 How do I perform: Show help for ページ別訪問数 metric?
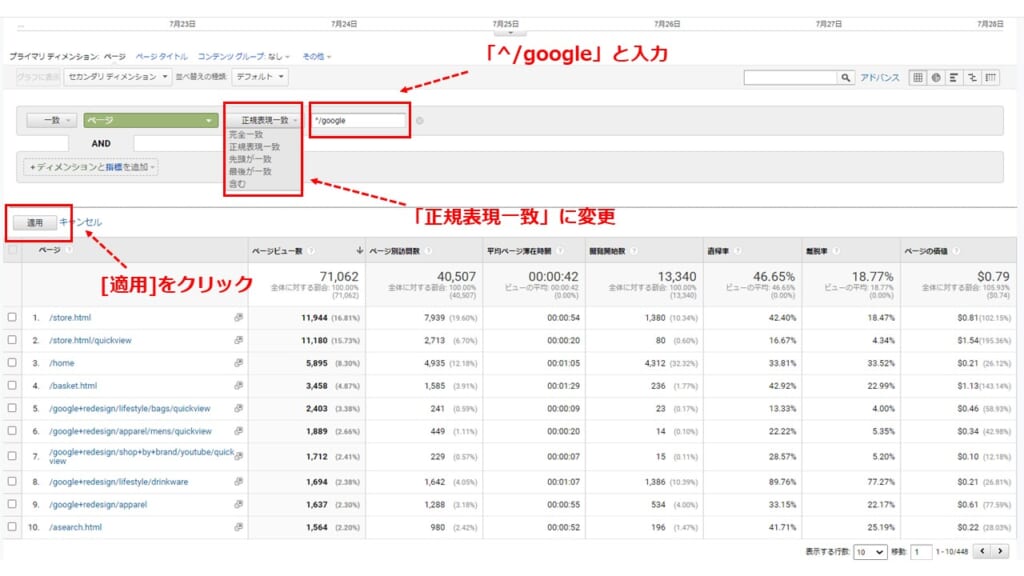tap(428, 251)
